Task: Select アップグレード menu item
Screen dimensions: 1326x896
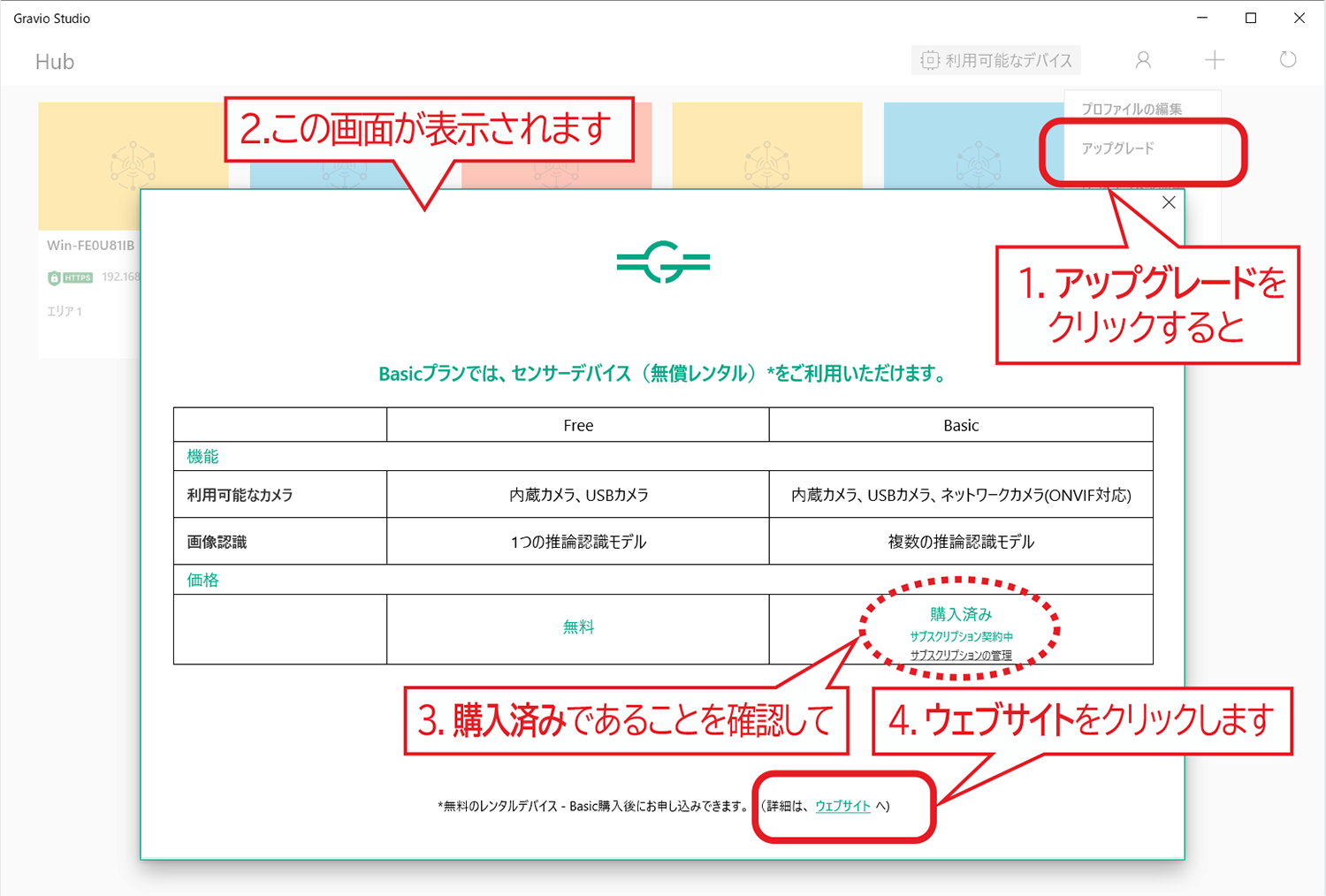Action: point(1117,148)
